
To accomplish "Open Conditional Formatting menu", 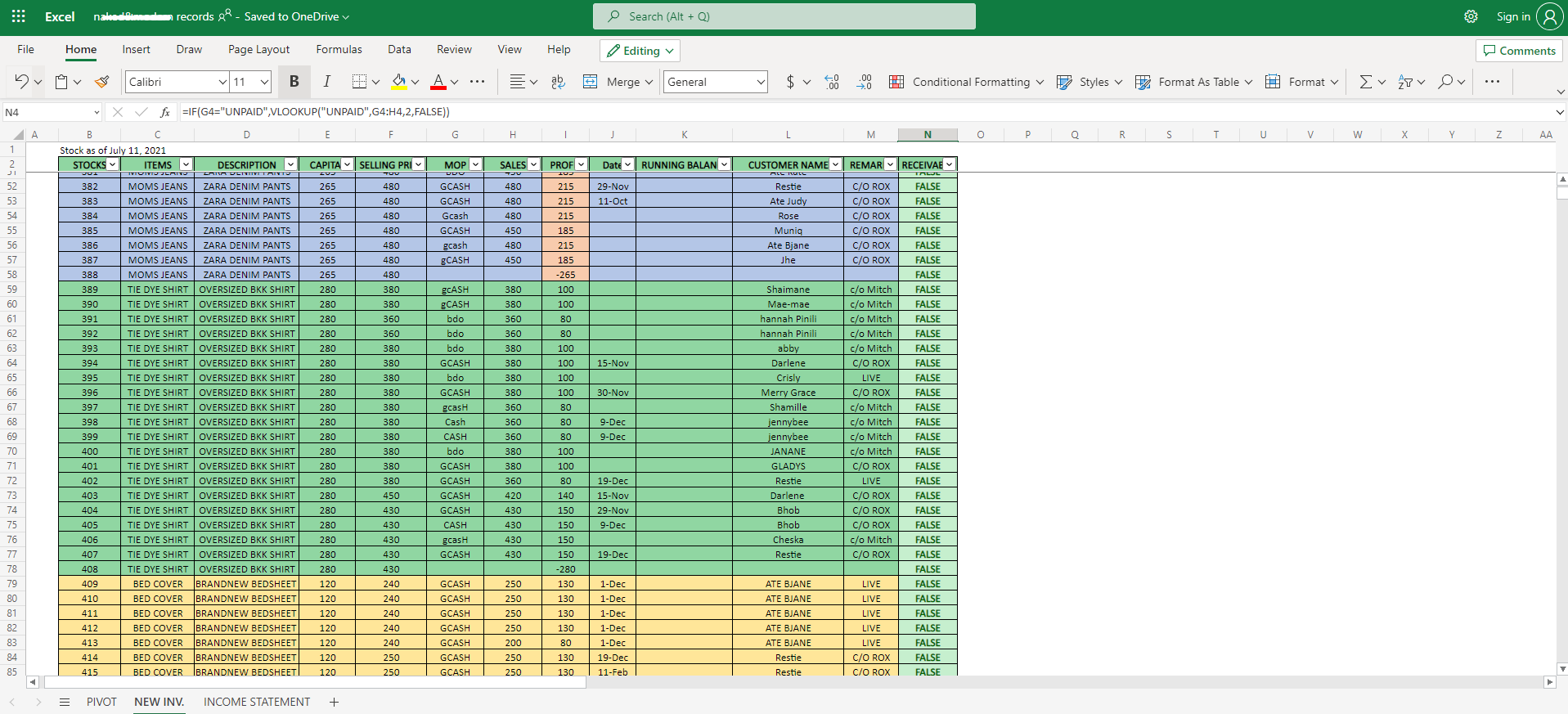I will pyautogui.click(x=966, y=82).
